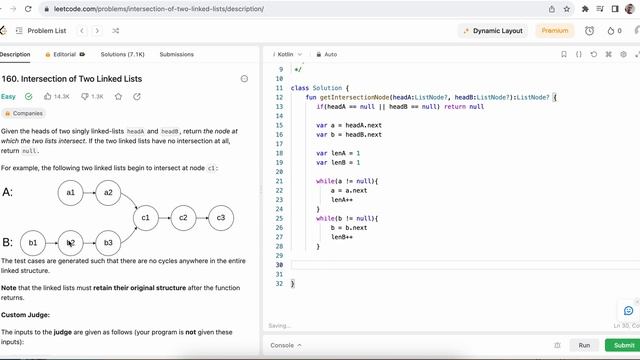
Task: Open the browser extensions puzzle icon
Action: coord(585,9)
